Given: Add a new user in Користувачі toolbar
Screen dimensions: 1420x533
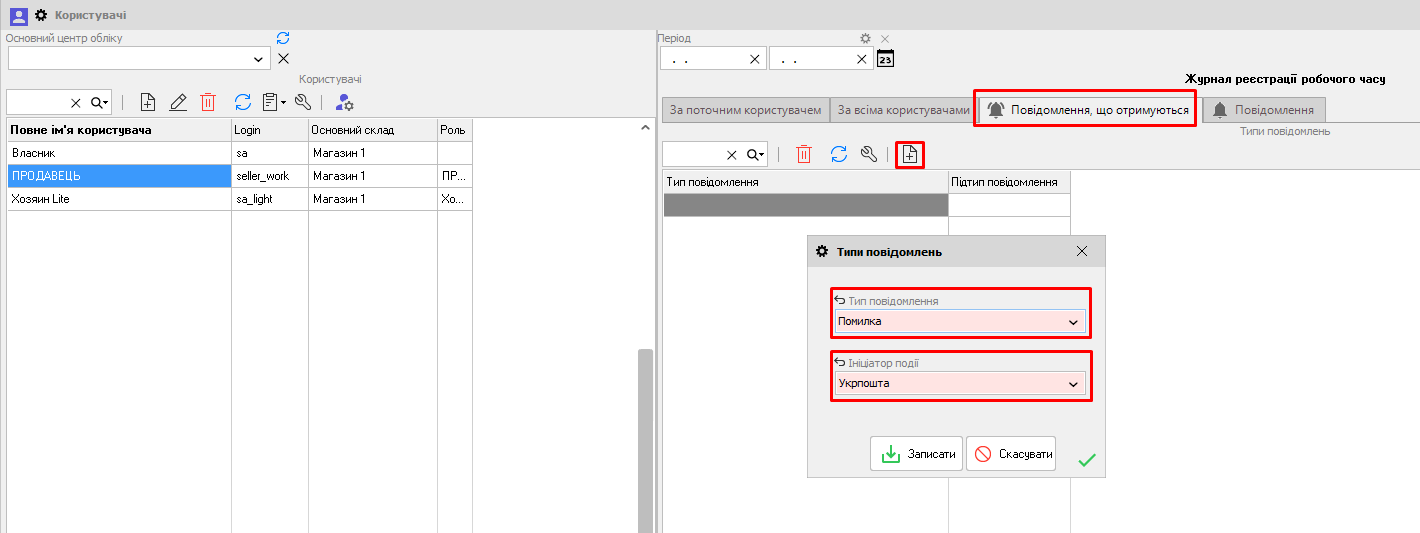Looking at the screenshot, I should [147, 102].
